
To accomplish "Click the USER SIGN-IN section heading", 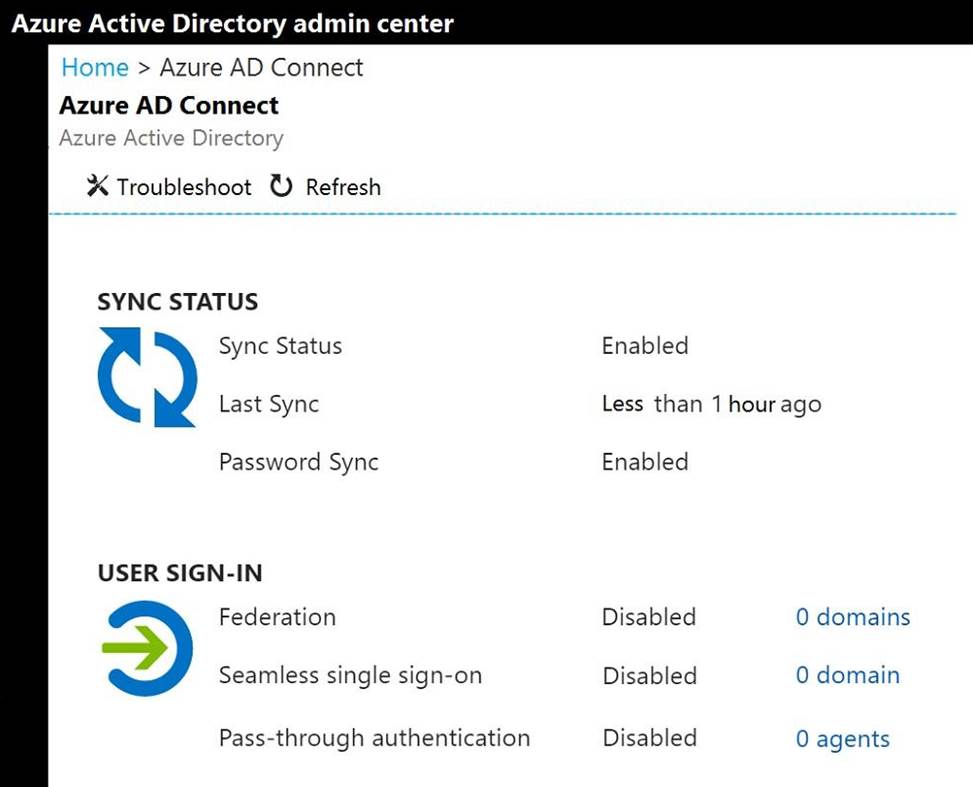I will coord(180,573).
